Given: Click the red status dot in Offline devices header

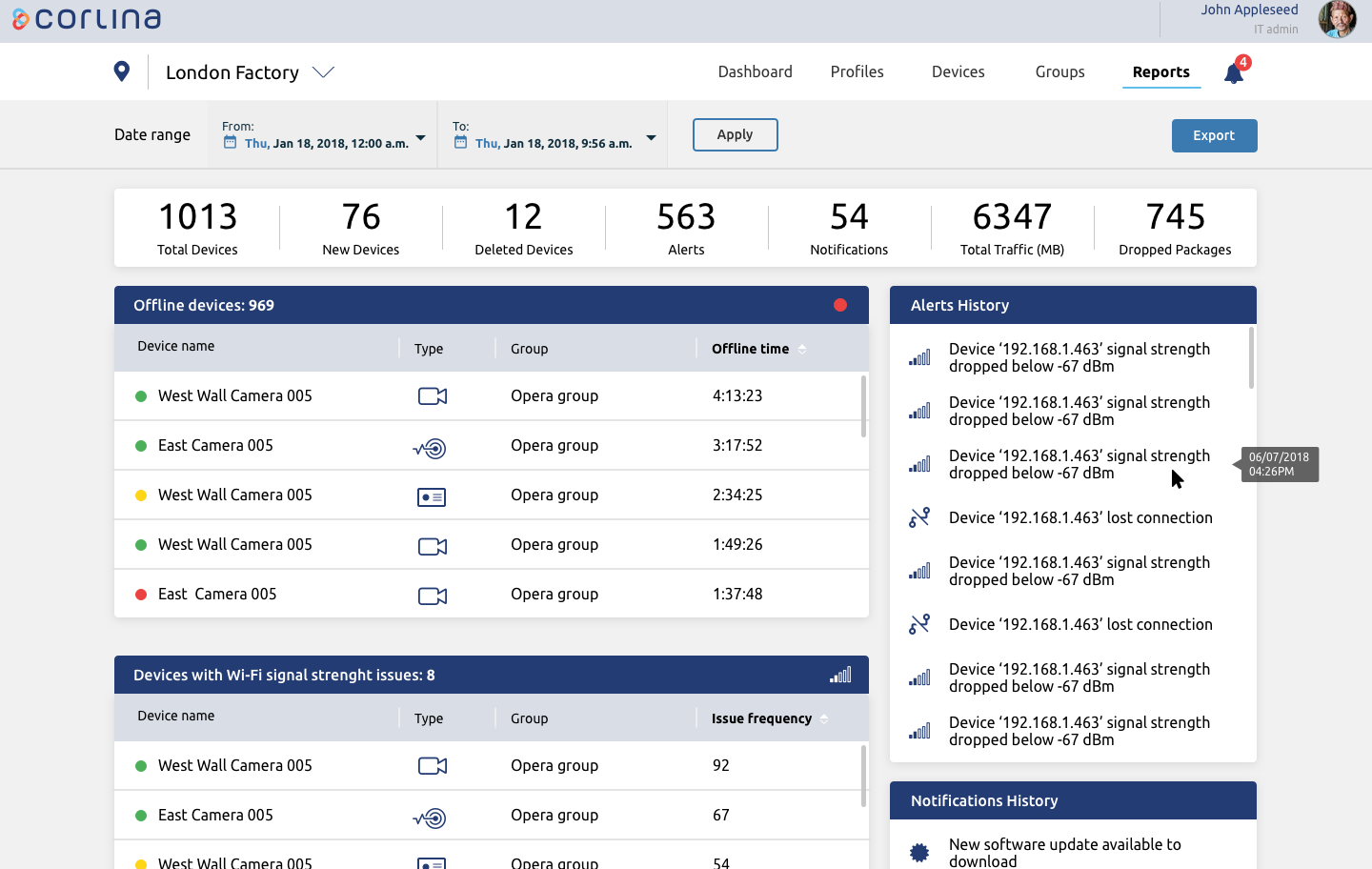Looking at the screenshot, I should coord(840,305).
